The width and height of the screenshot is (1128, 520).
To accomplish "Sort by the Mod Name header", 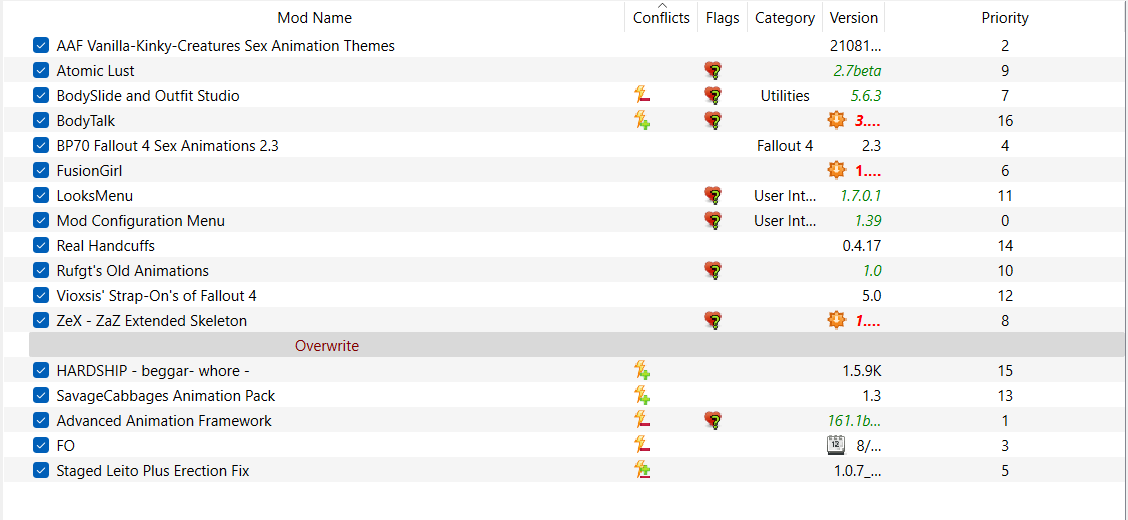I will click(x=314, y=18).
